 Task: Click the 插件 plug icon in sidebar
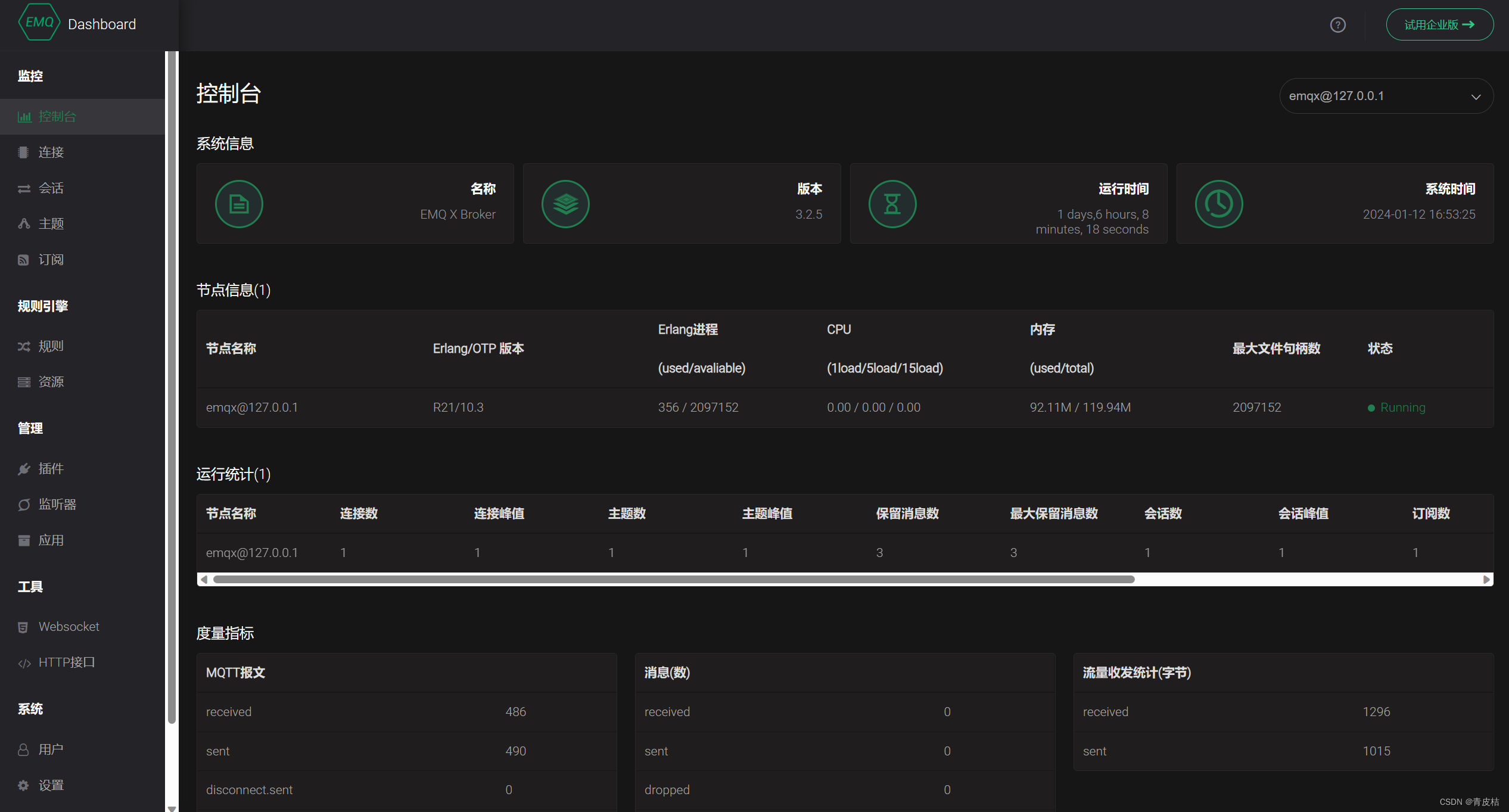point(24,469)
